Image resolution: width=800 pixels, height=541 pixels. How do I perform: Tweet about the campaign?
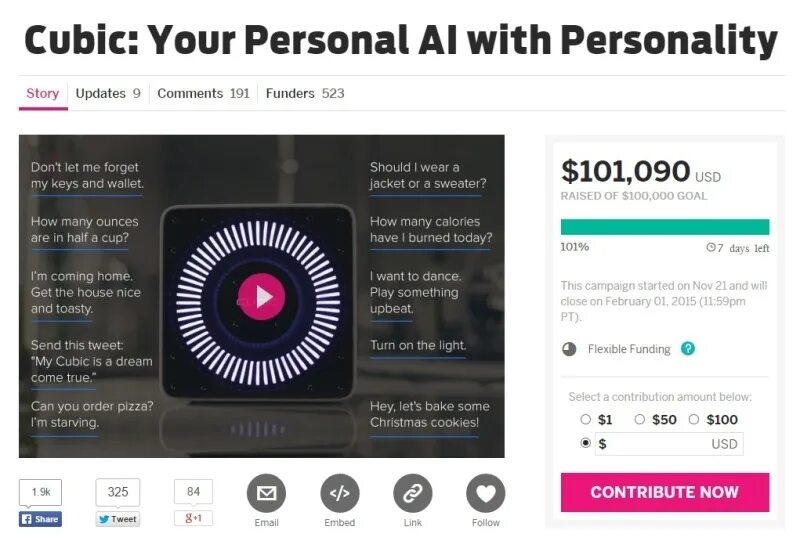118,519
